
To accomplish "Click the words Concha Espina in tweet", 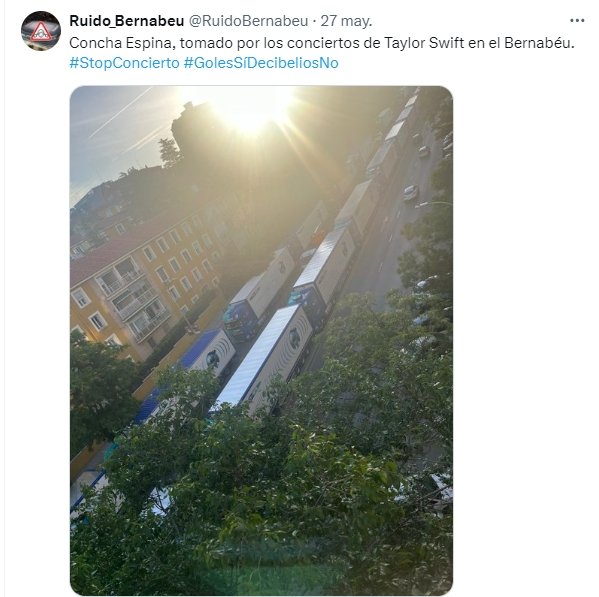I will [122, 43].
